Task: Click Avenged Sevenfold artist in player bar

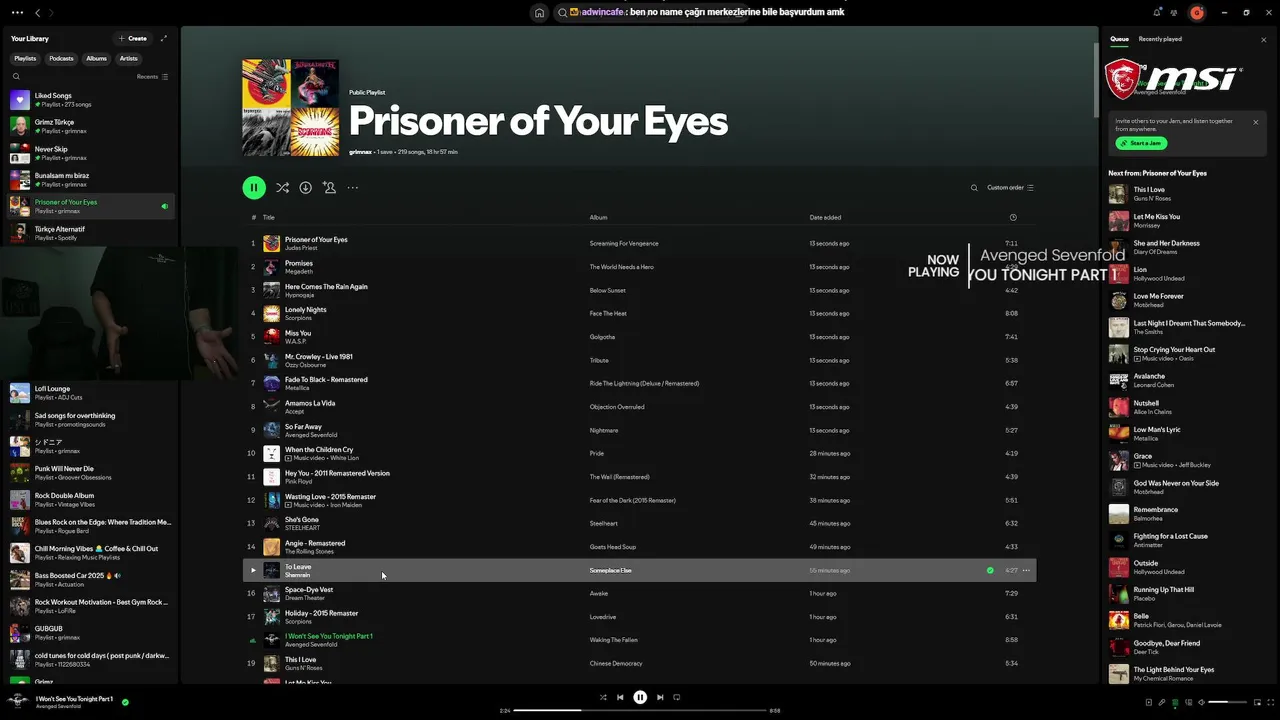Action: (x=60, y=707)
